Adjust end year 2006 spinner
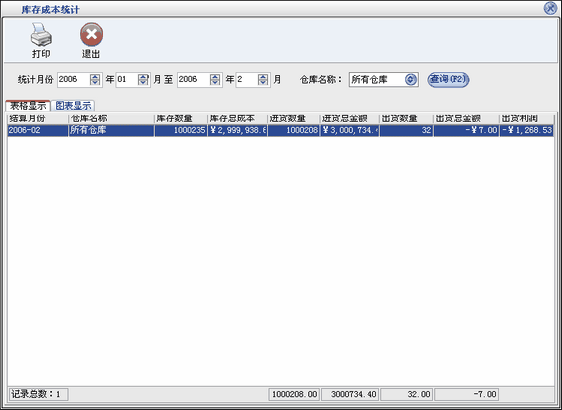This screenshot has width=562, height=410. (215, 80)
